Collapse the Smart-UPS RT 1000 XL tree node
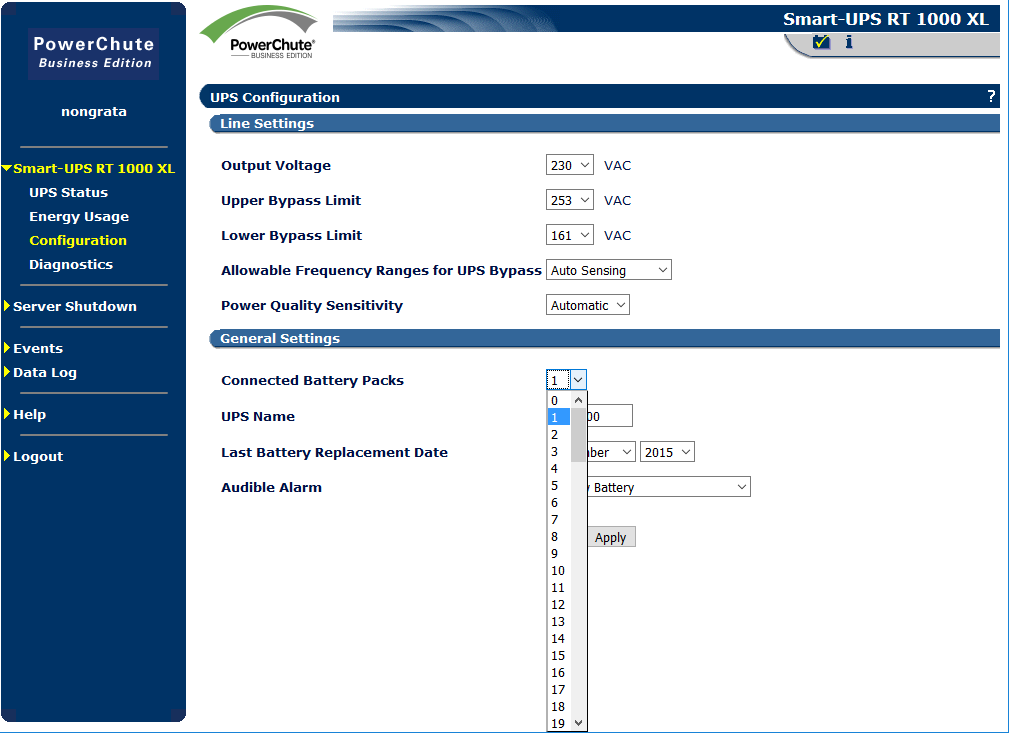 point(7,169)
